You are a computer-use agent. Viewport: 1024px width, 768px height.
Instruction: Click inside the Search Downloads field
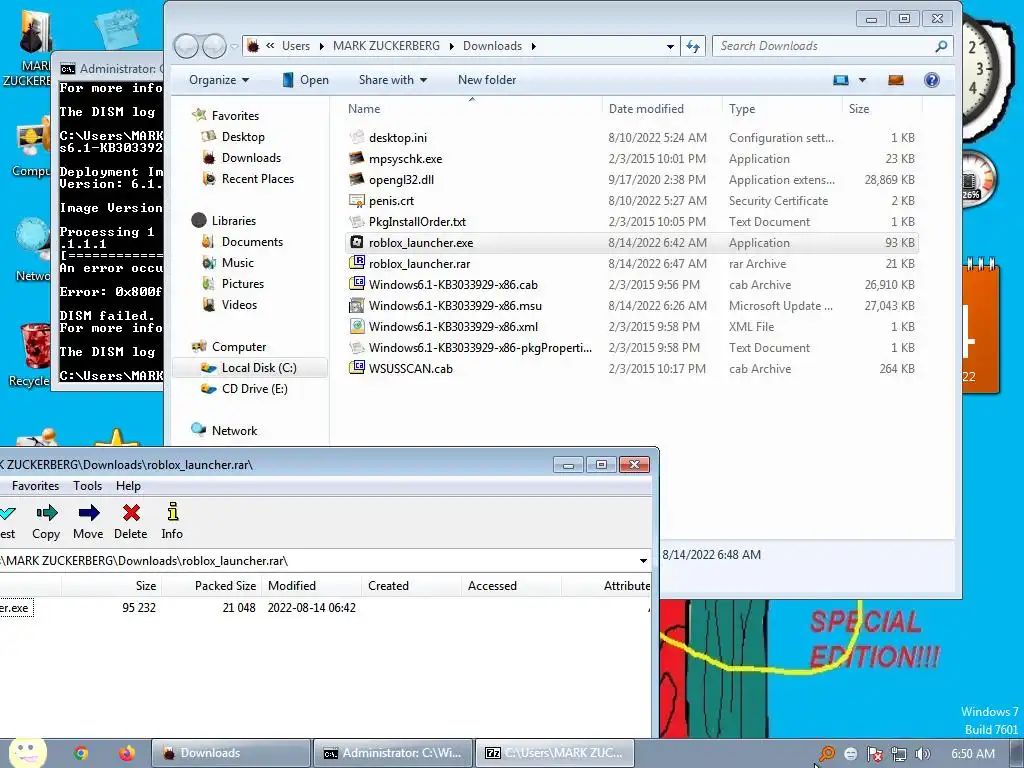[x=823, y=46]
